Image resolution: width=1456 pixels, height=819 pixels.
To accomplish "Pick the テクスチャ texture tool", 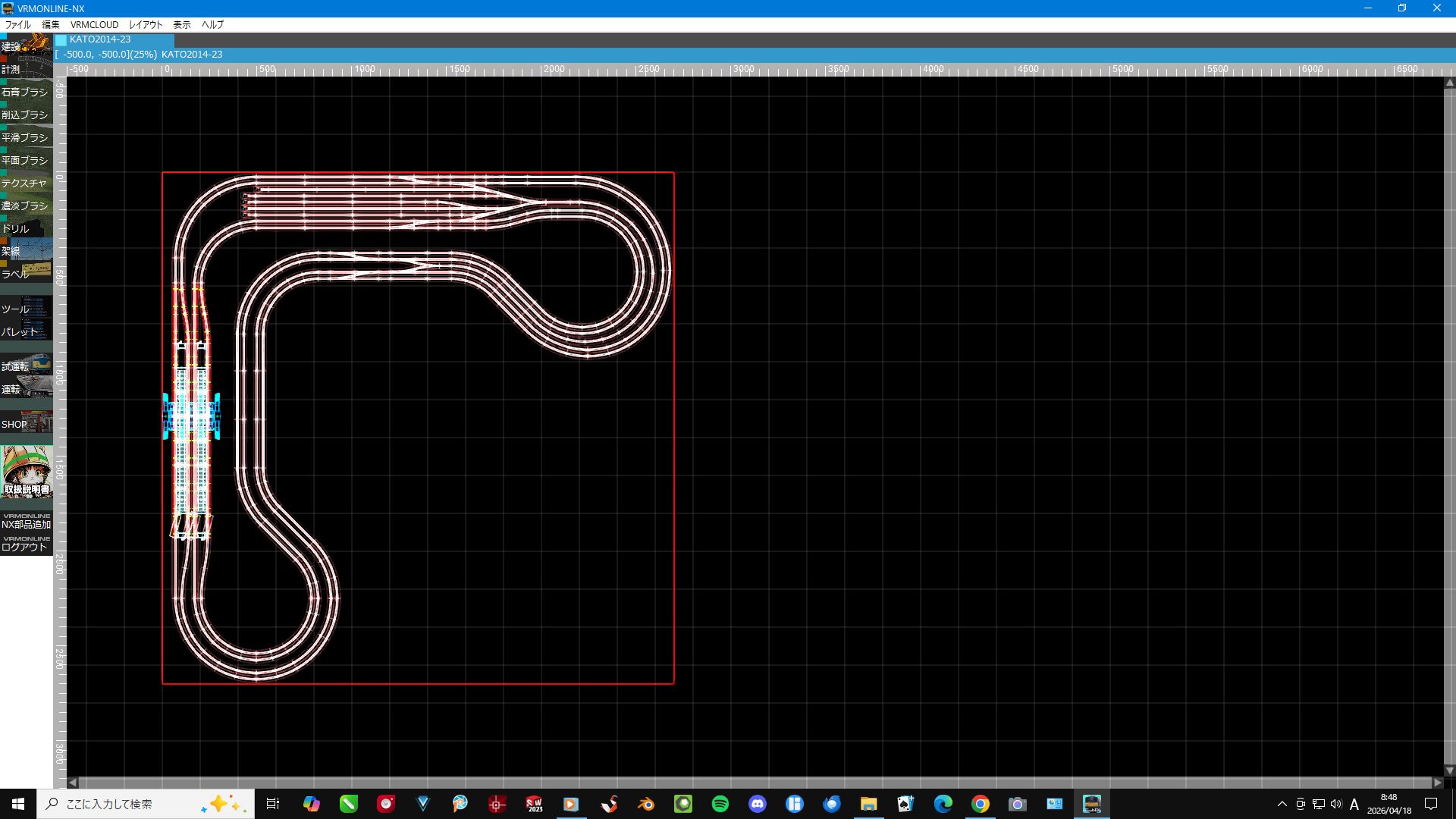I will click(x=27, y=181).
